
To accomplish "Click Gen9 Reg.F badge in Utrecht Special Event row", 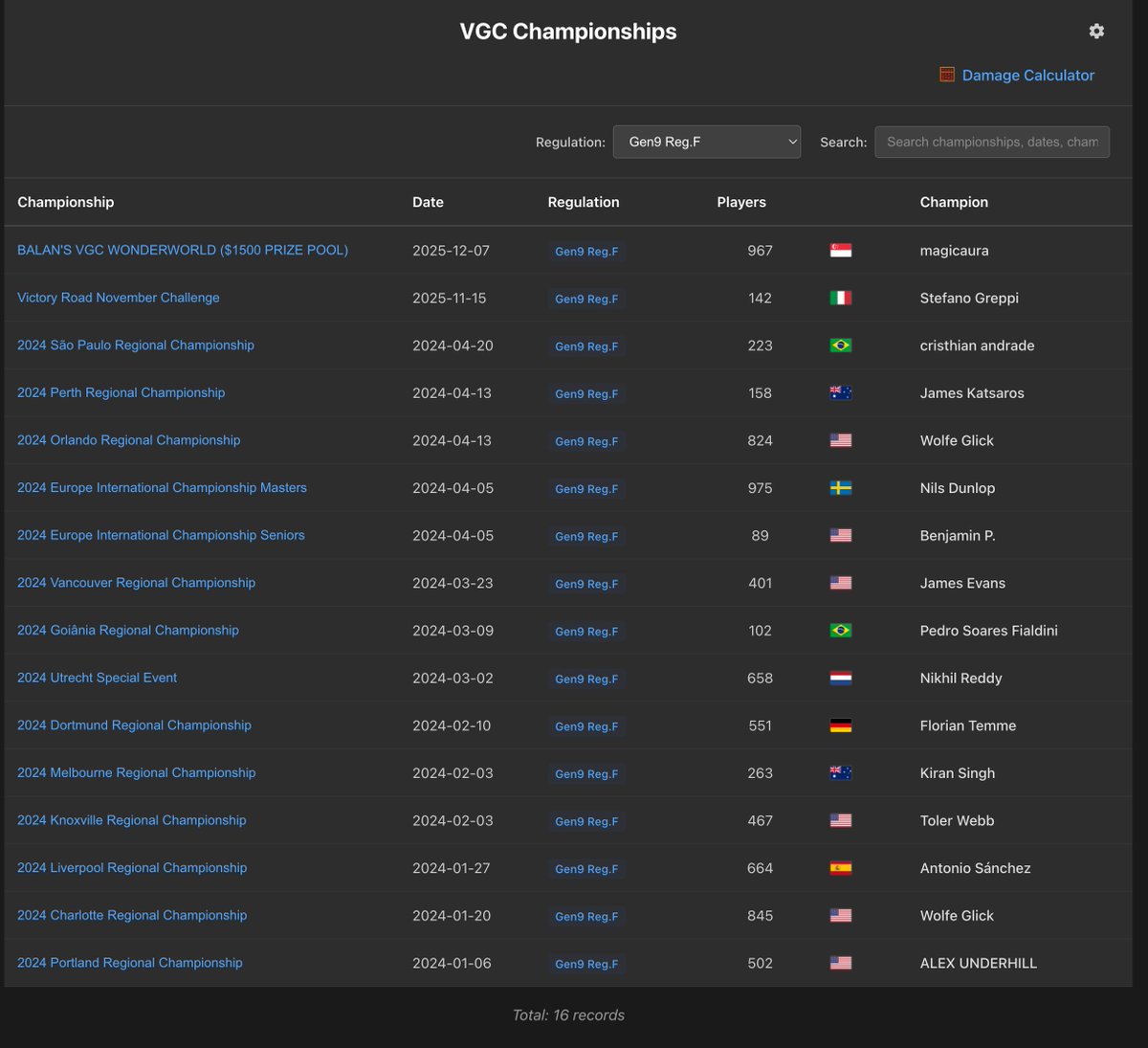I will click(x=586, y=679).
